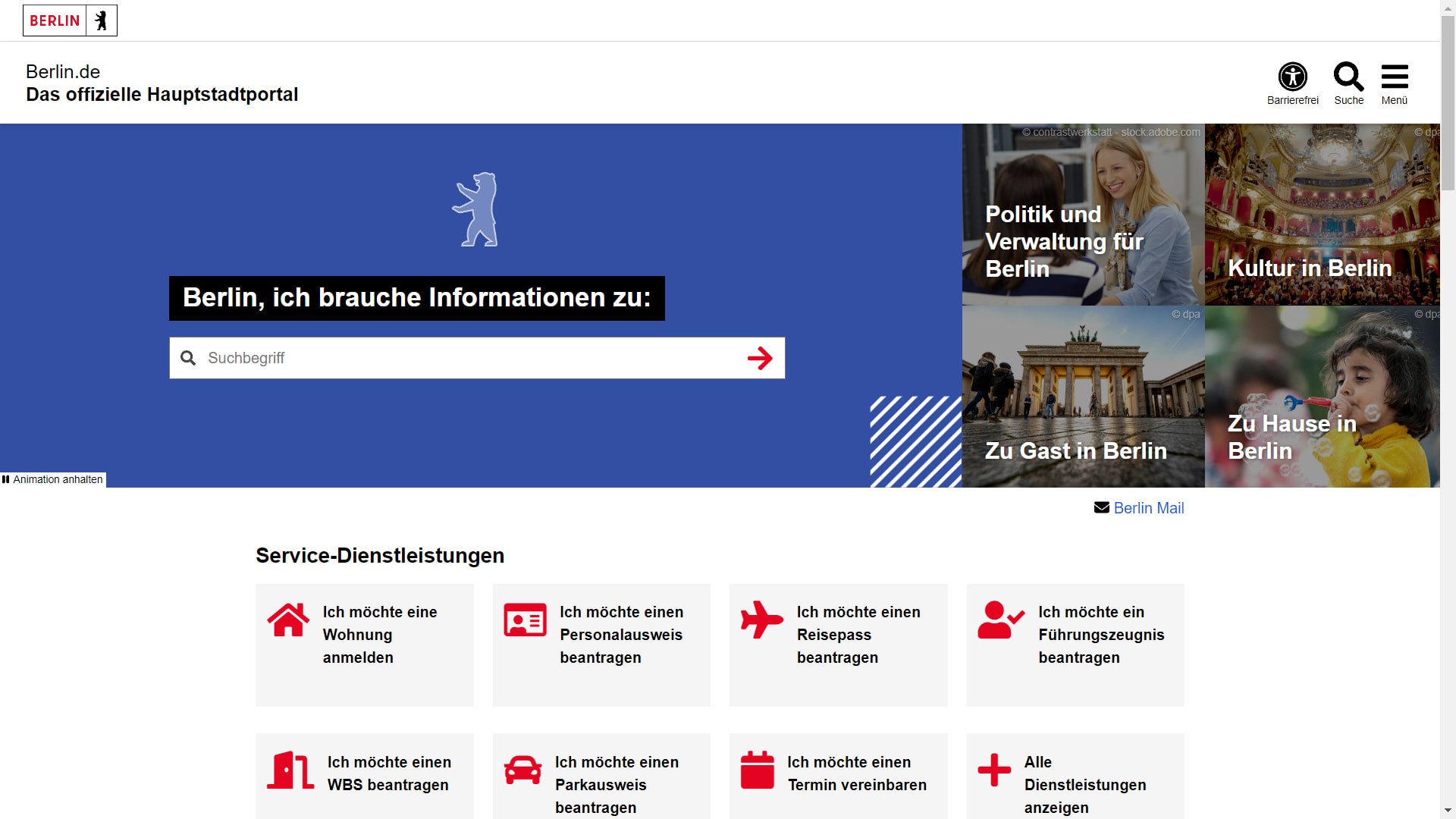Open the Menü hamburger icon
This screenshot has height=819, width=1456.
coord(1394,77)
